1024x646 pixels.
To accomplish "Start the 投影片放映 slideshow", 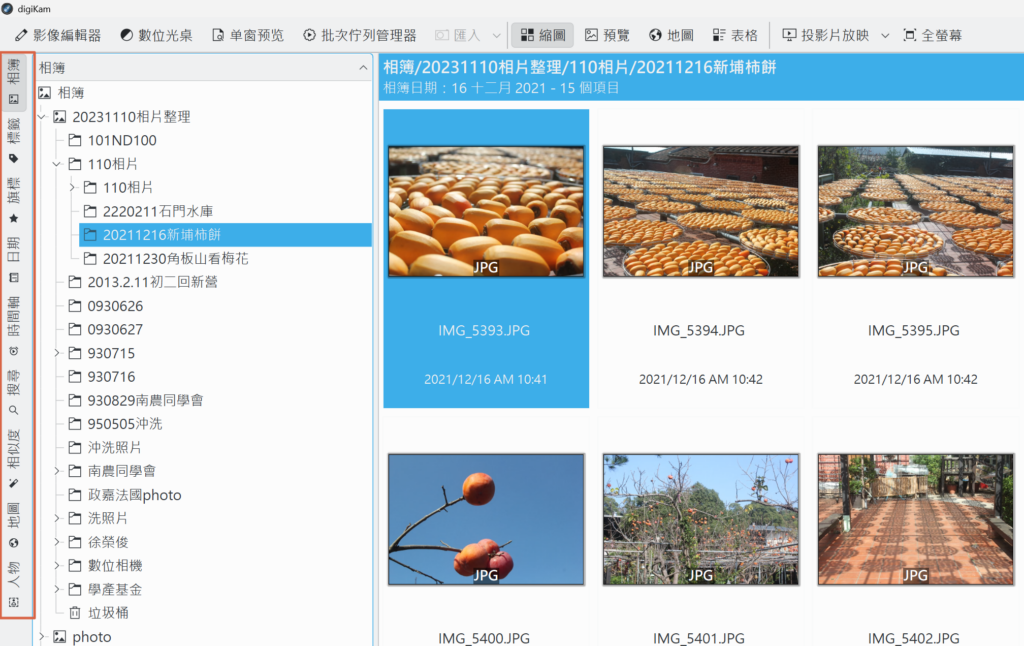I will pos(826,35).
